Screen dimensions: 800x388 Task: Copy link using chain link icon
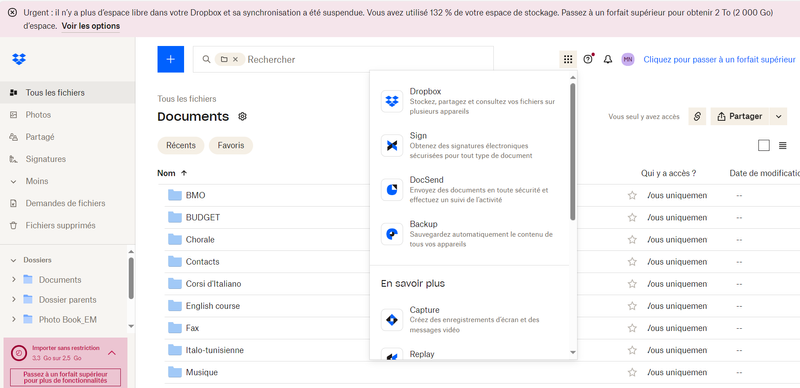(697, 116)
